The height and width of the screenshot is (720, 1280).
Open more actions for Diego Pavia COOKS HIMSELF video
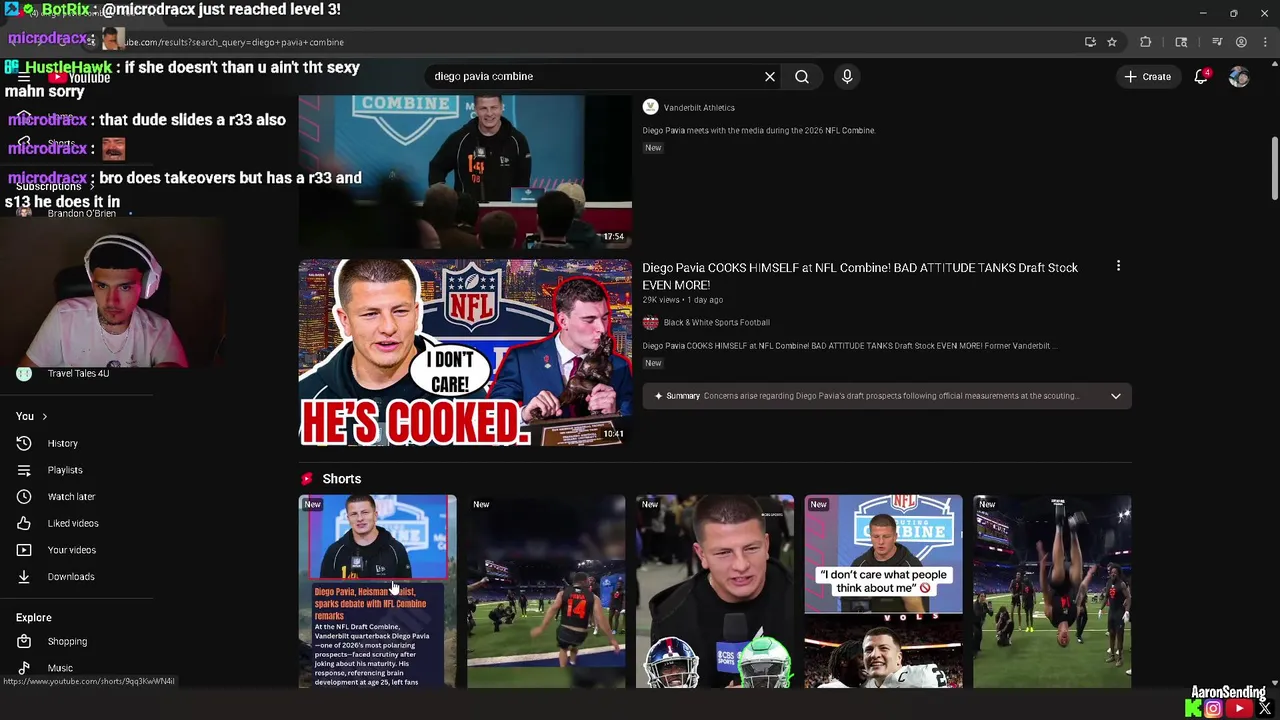click(1118, 266)
